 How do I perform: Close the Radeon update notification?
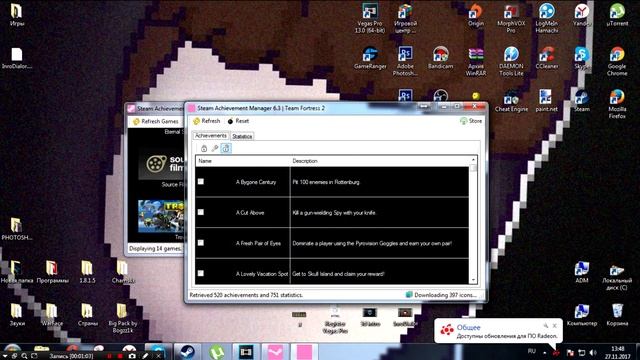(x=555, y=326)
